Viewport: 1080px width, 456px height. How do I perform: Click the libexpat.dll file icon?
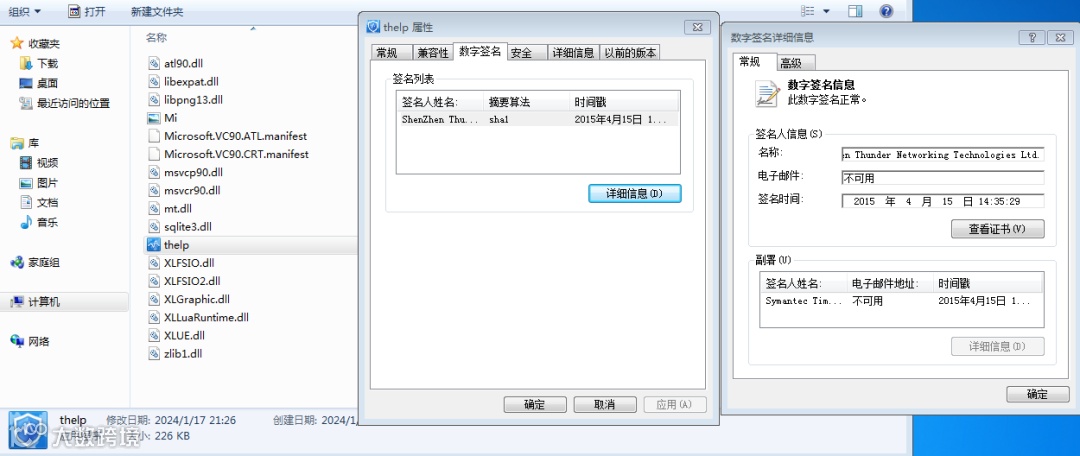click(153, 81)
